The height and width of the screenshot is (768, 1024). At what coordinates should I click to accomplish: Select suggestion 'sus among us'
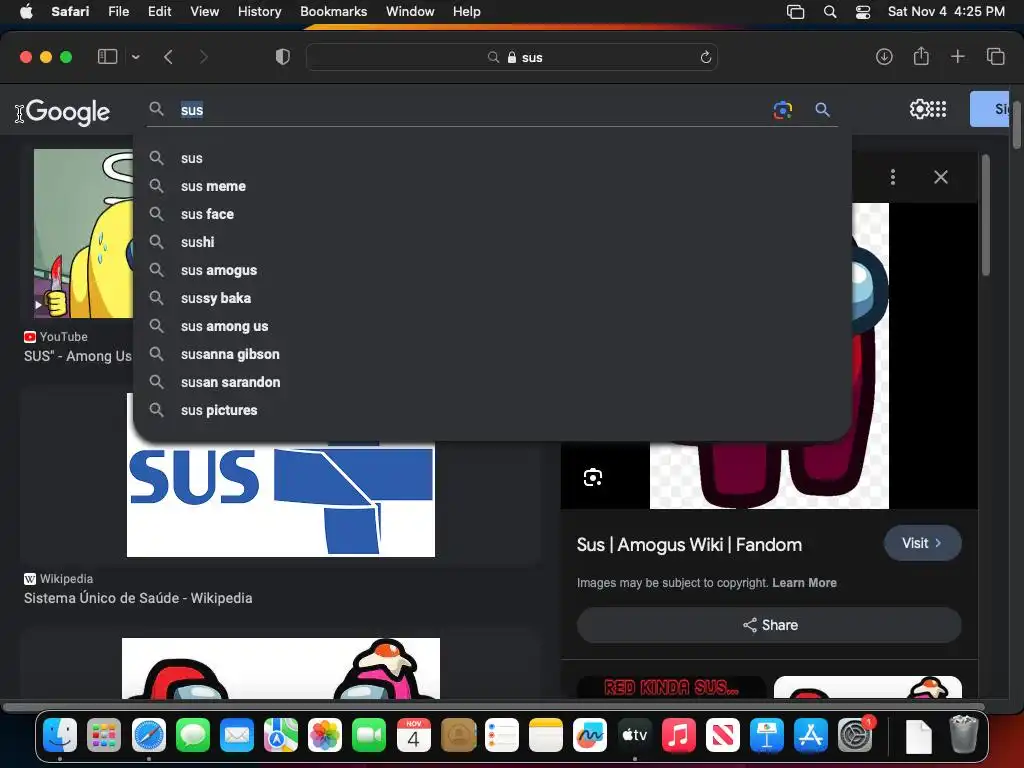coord(492,327)
